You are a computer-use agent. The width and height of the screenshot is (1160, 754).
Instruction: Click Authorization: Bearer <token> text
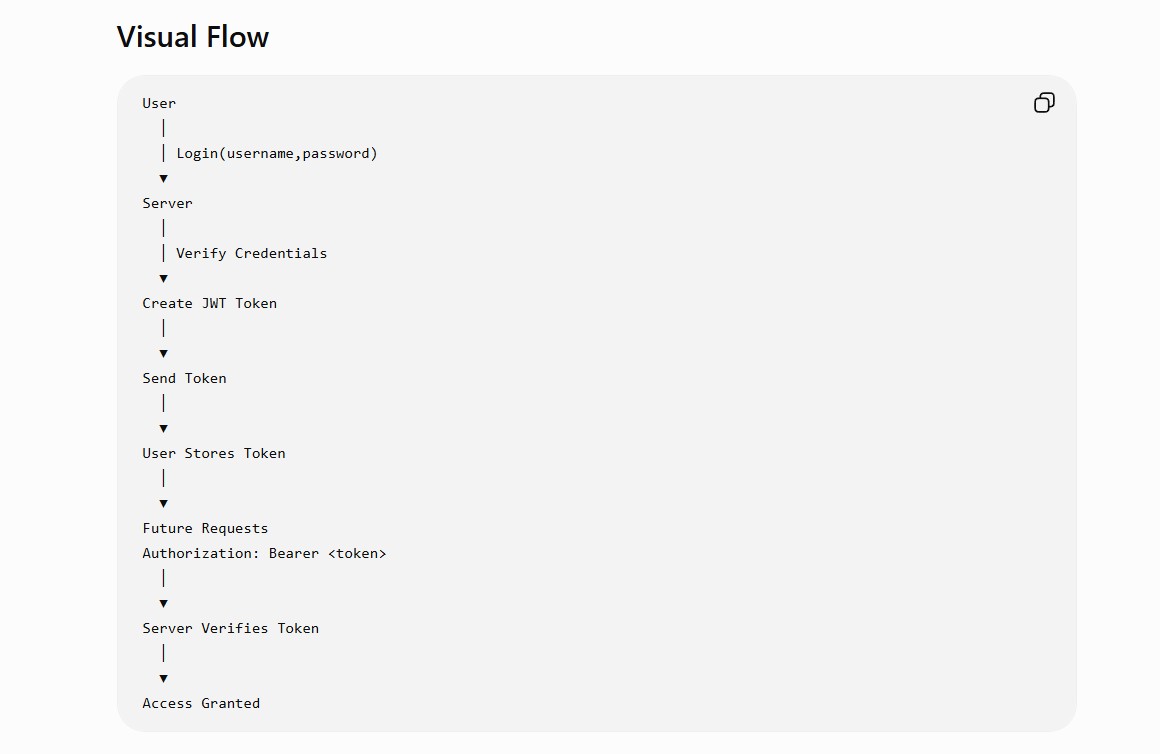point(264,553)
